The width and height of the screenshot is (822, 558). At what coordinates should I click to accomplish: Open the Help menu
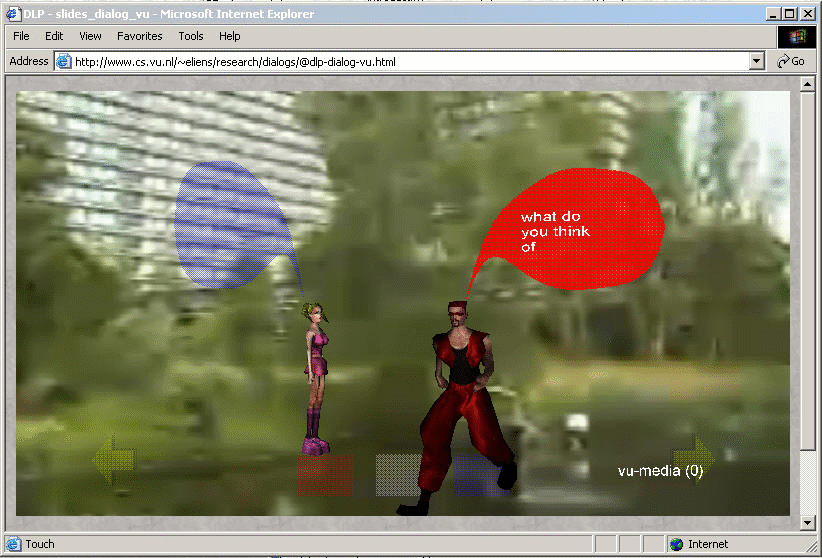point(230,36)
